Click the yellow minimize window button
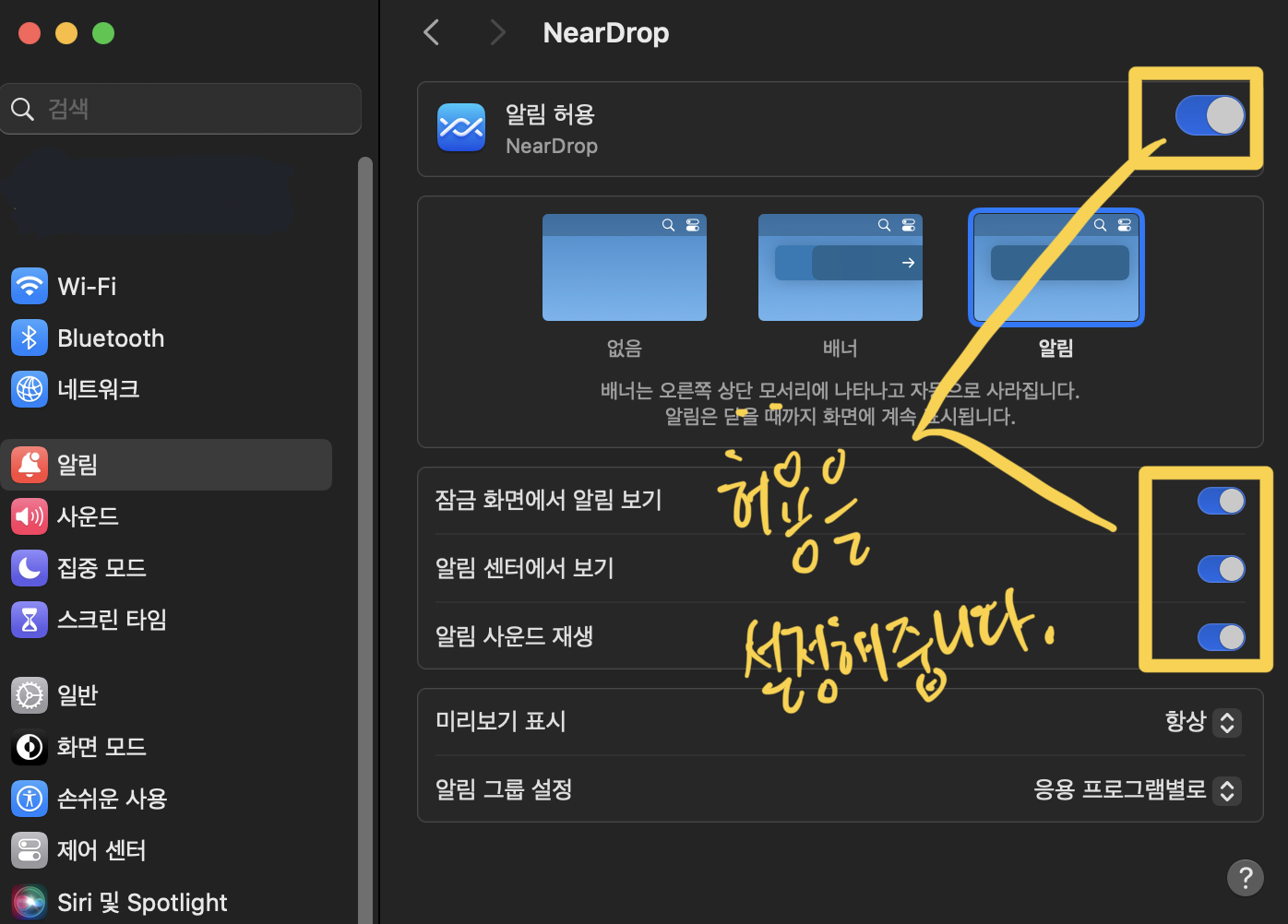The width and height of the screenshot is (1288, 924). tap(66, 33)
